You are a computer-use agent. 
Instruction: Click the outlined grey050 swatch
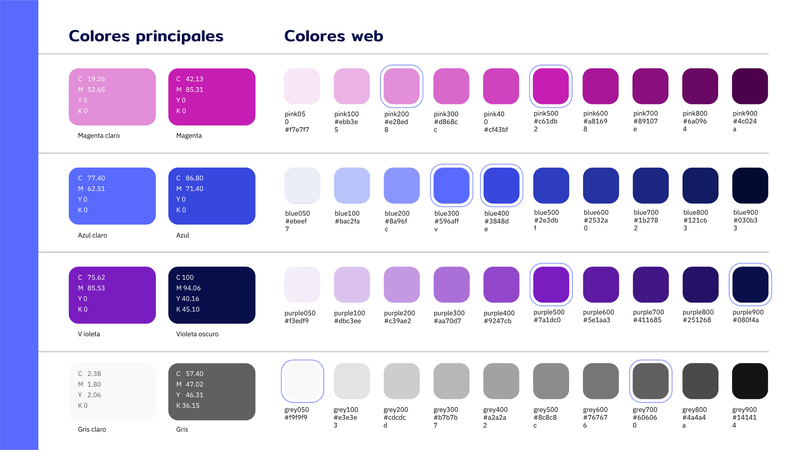[302, 381]
